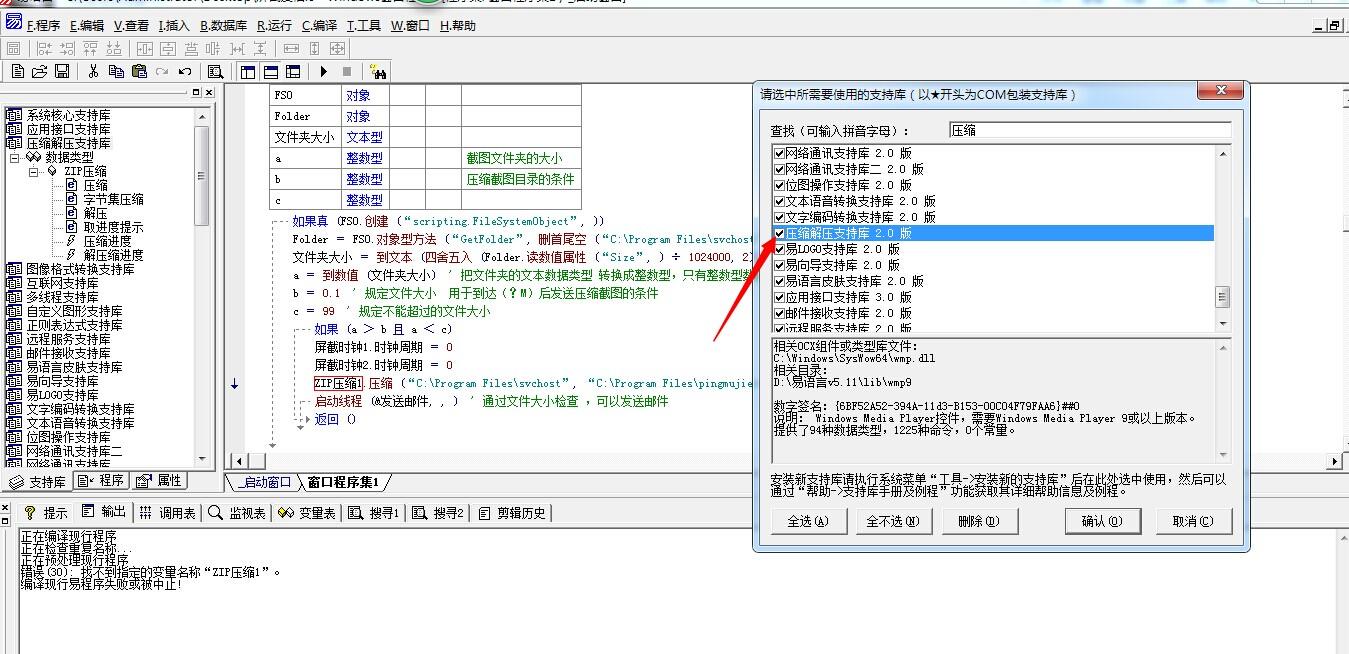This screenshot has height=654, width=1349.
Task: Open the C.编译 menu
Action: pyautogui.click(x=319, y=26)
